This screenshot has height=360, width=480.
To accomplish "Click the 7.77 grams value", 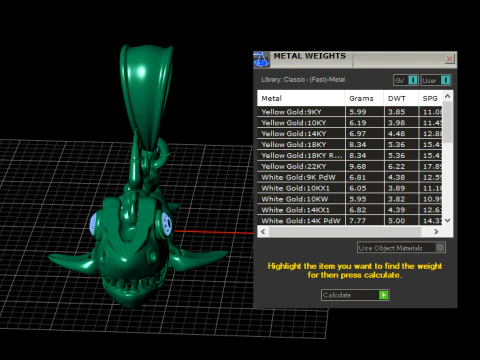I will tap(358, 221).
